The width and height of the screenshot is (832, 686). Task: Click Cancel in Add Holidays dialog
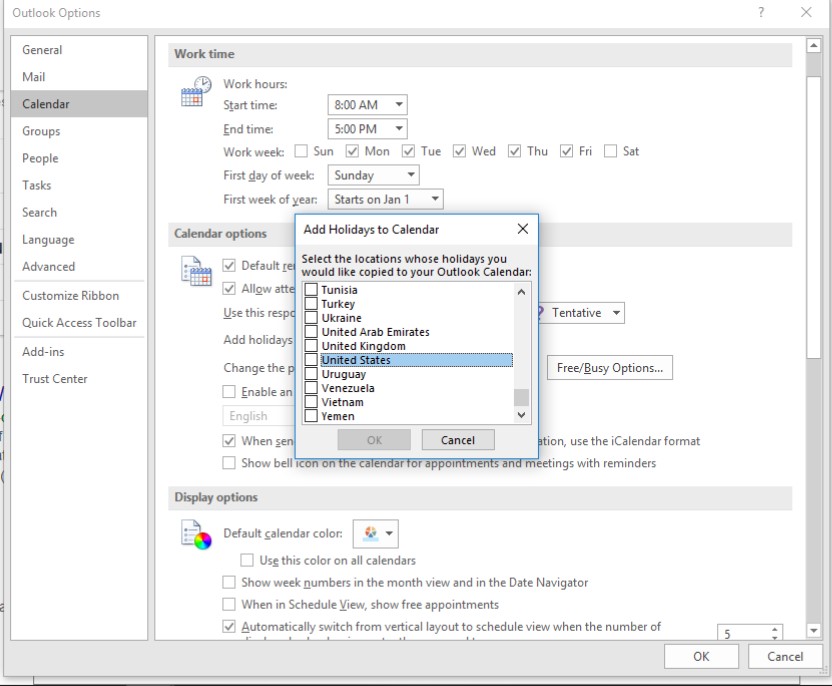[x=458, y=440]
